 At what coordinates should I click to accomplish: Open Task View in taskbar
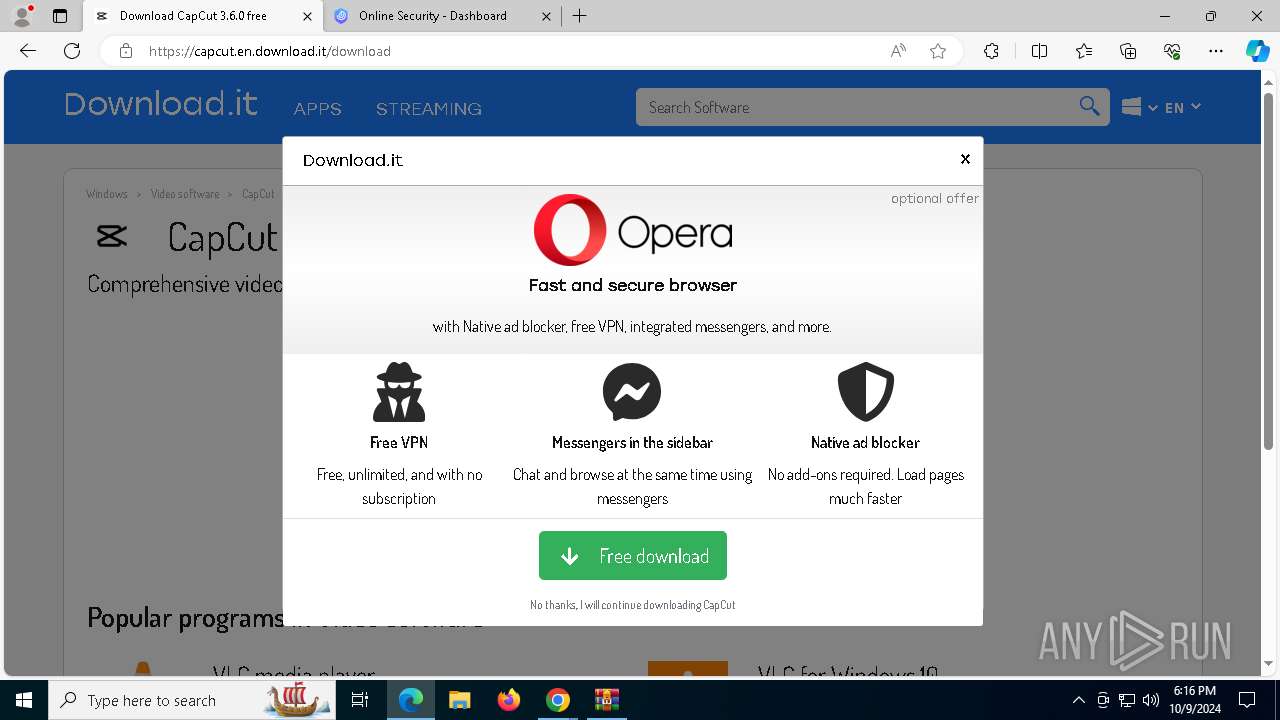point(361,700)
